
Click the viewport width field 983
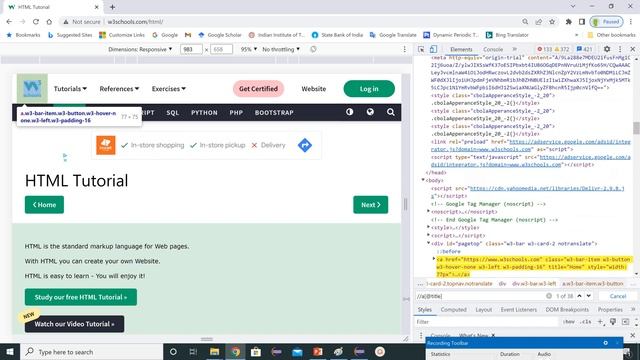click(191, 49)
